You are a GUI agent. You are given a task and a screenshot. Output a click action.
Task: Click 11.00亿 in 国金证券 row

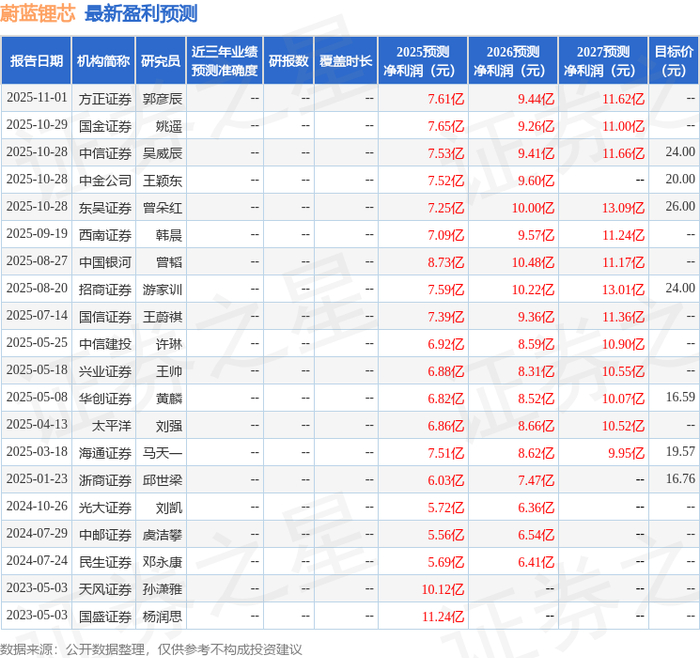pos(623,126)
